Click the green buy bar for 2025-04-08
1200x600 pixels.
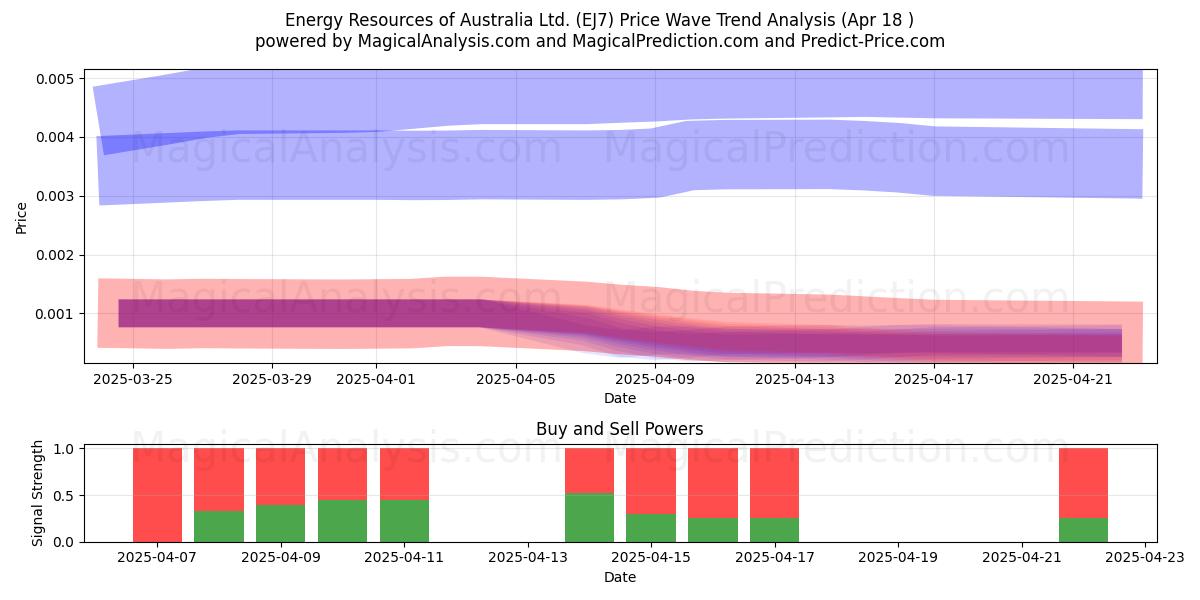[x=219, y=527]
